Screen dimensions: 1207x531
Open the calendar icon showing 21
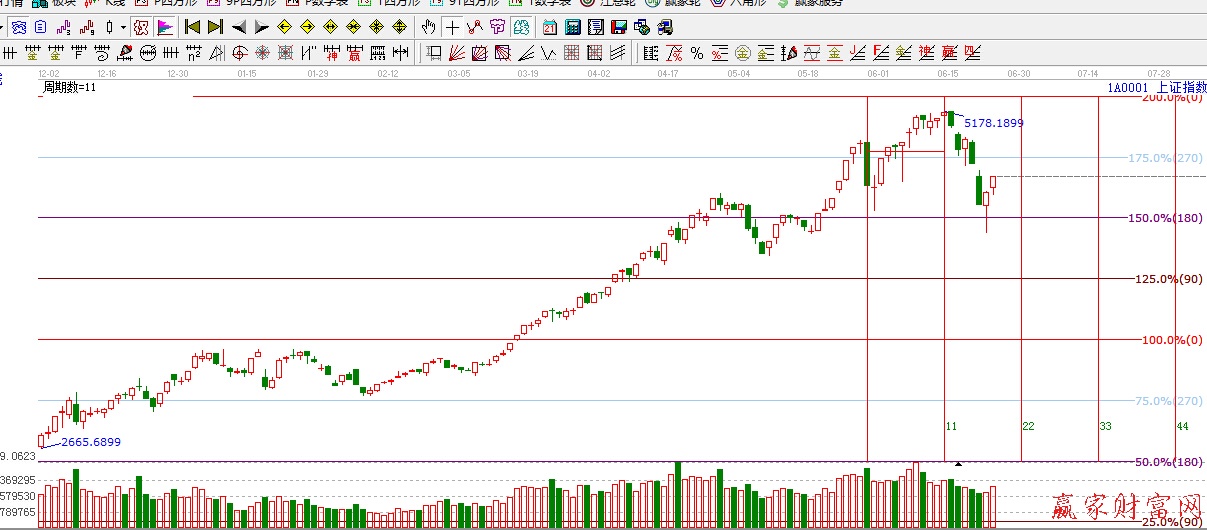pyautogui.click(x=550, y=27)
